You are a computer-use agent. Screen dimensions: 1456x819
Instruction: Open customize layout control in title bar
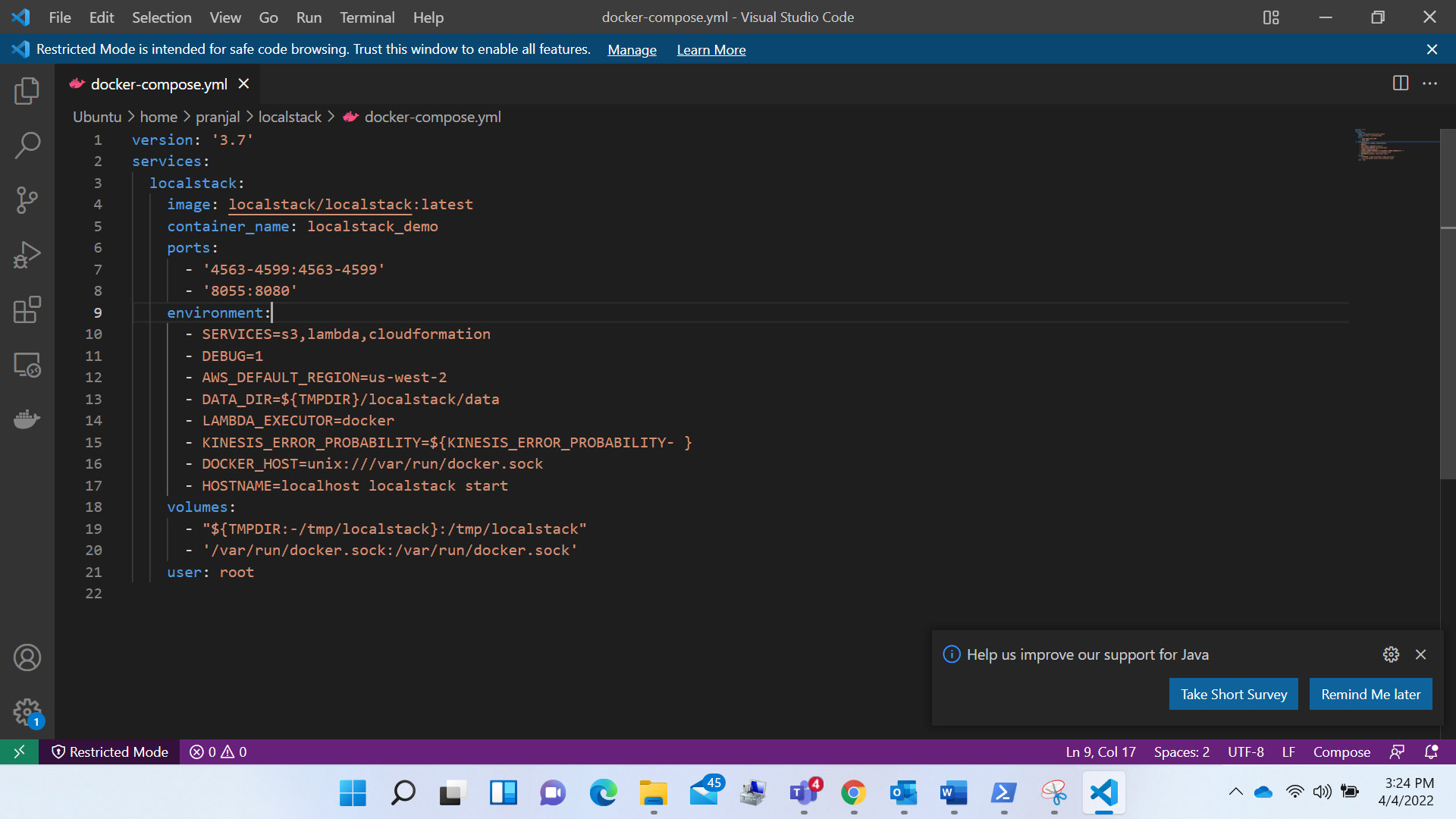(1271, 17)
